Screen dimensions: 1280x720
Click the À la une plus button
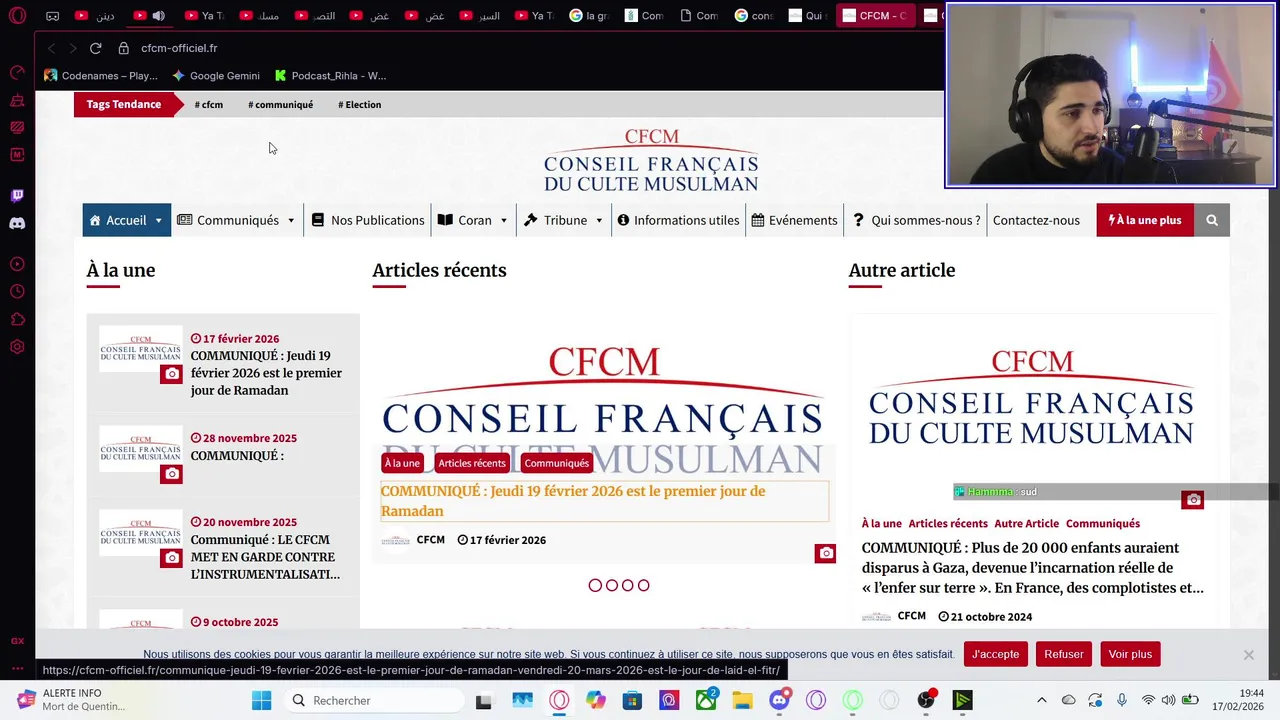tap(1145, 220)
